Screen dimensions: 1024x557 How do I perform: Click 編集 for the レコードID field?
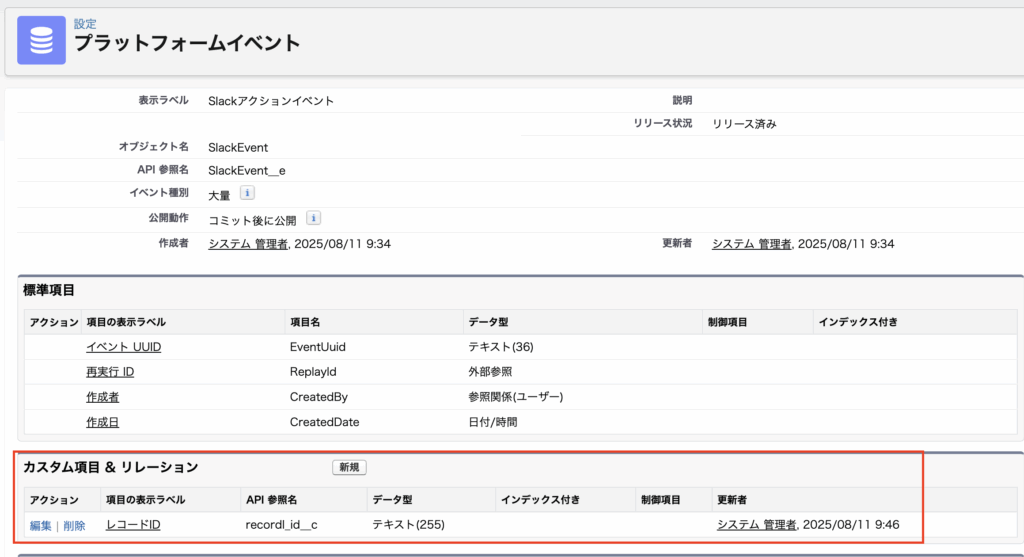point(40,525)
